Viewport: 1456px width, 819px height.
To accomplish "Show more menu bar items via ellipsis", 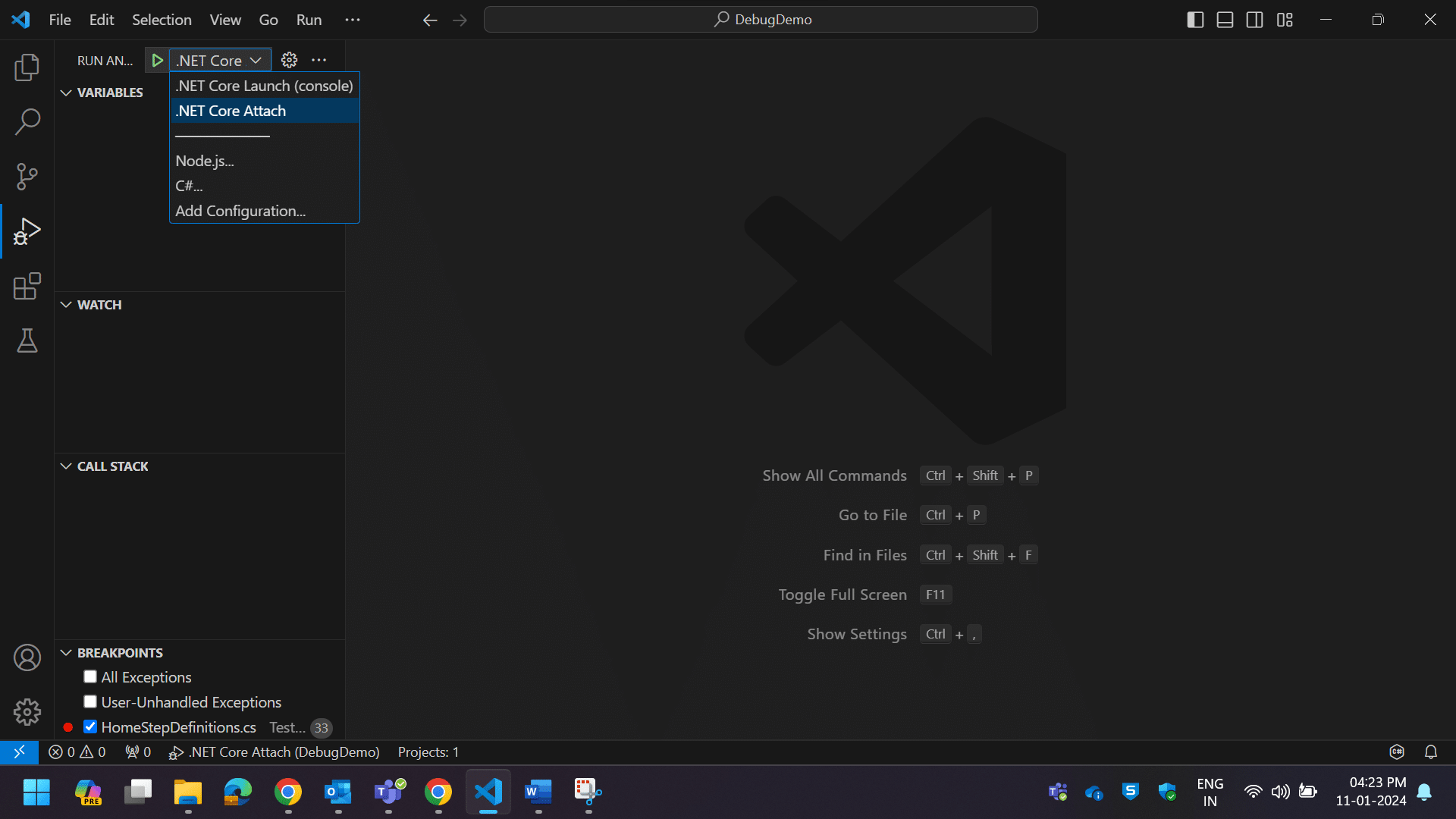I will (x=353, y=20).
